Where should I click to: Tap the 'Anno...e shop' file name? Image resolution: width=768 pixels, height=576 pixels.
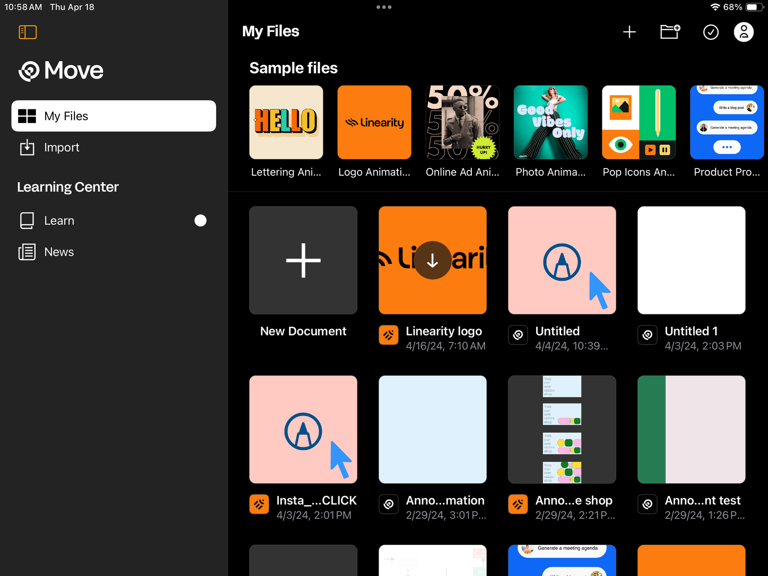pos(574,501)
